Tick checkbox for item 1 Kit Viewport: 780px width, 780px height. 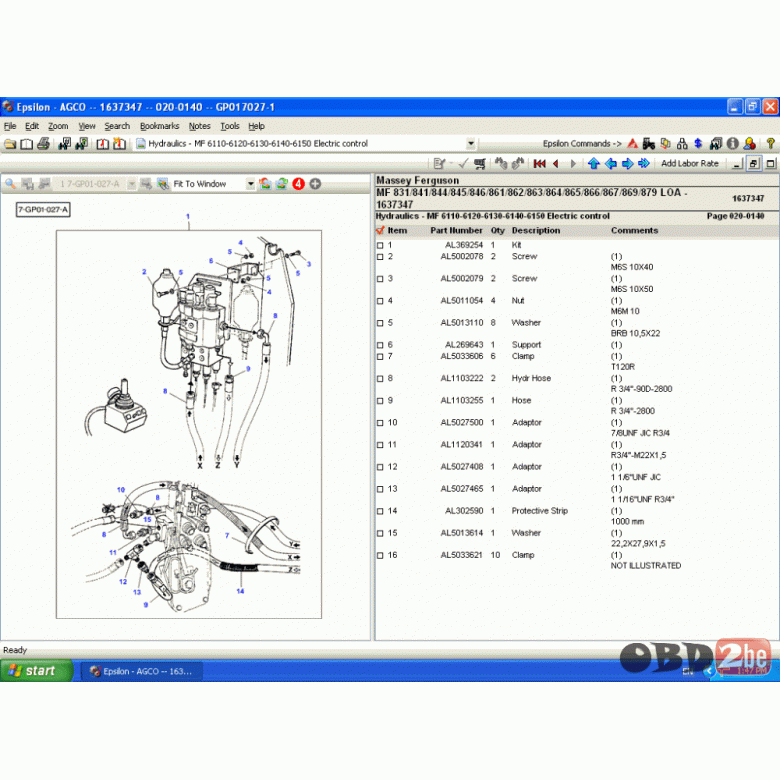click(380, 245)
